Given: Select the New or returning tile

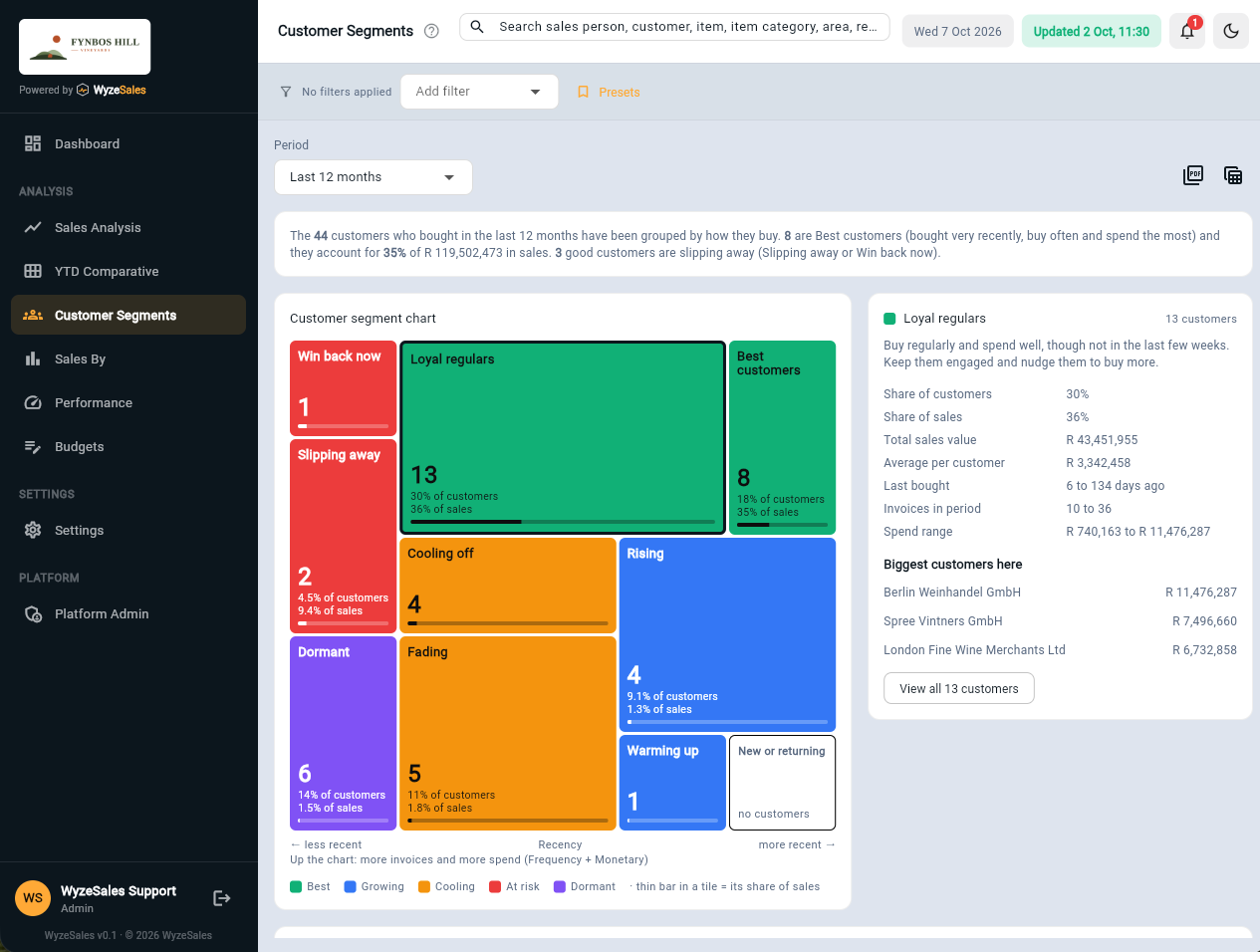Looking at the screenshot, I should click(782, 782).
